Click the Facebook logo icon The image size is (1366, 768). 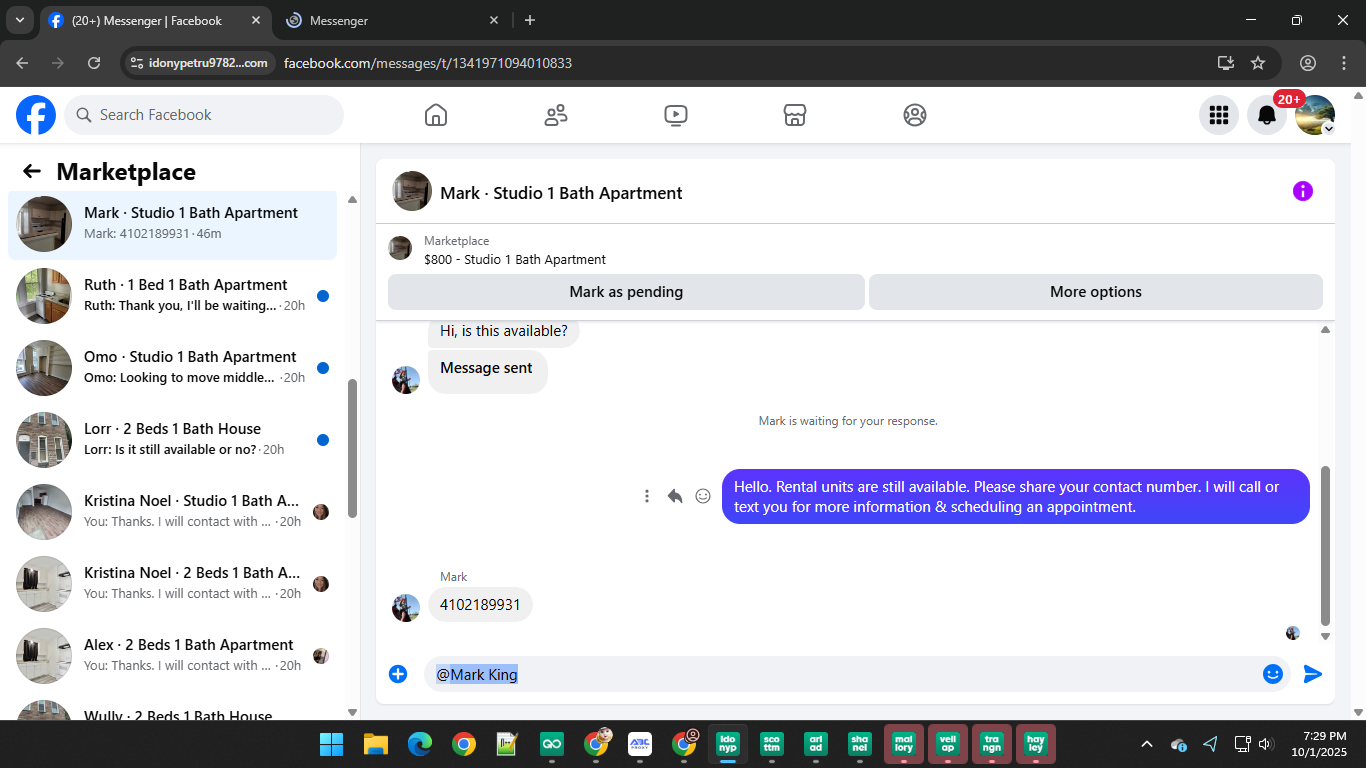(36, 115)
